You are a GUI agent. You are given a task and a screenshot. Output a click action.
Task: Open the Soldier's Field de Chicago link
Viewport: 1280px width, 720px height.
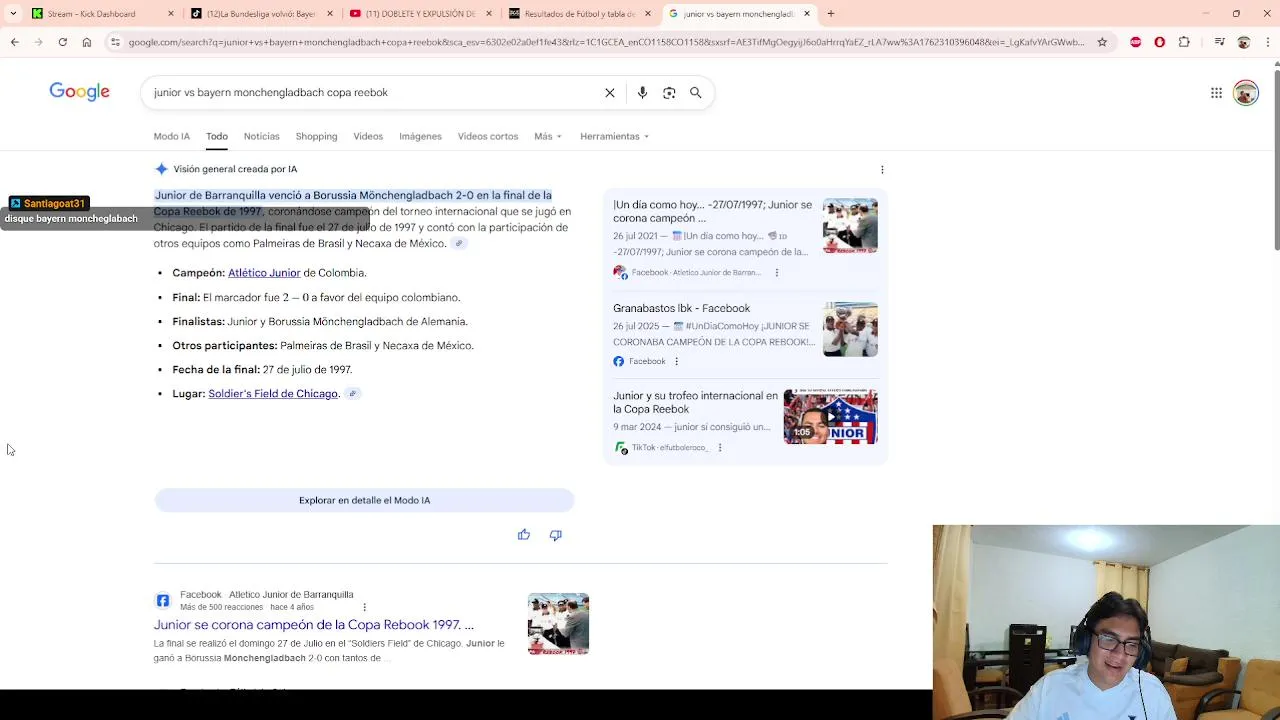coord(273,394)
